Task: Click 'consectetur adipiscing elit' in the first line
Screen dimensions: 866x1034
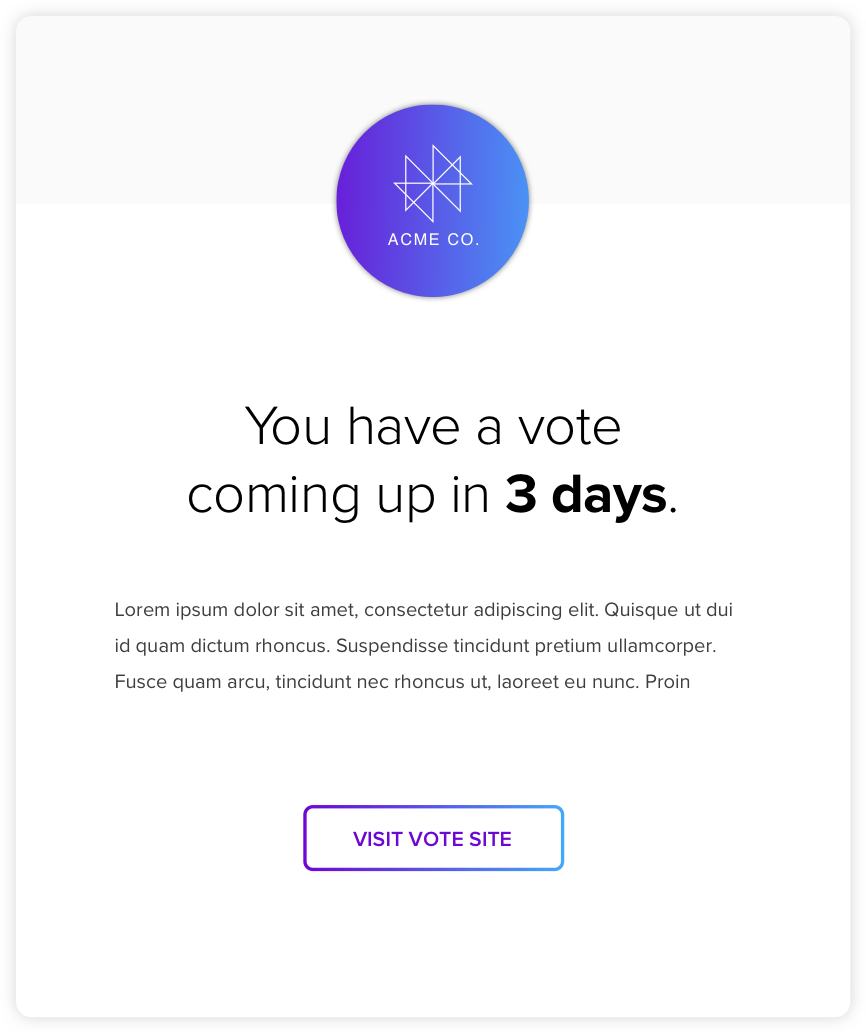Action: [x=481, y=610]
